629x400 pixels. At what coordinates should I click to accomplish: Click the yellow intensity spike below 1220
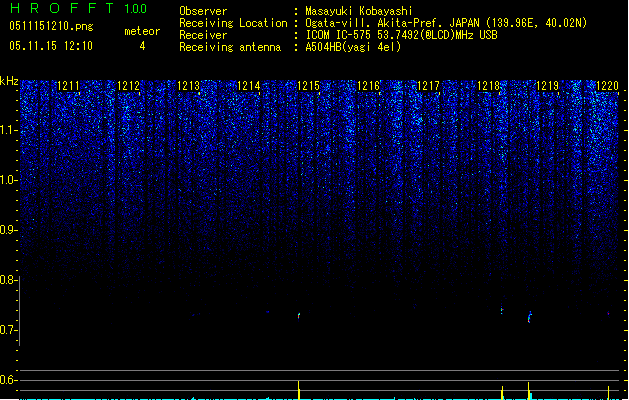coord(609,393)
